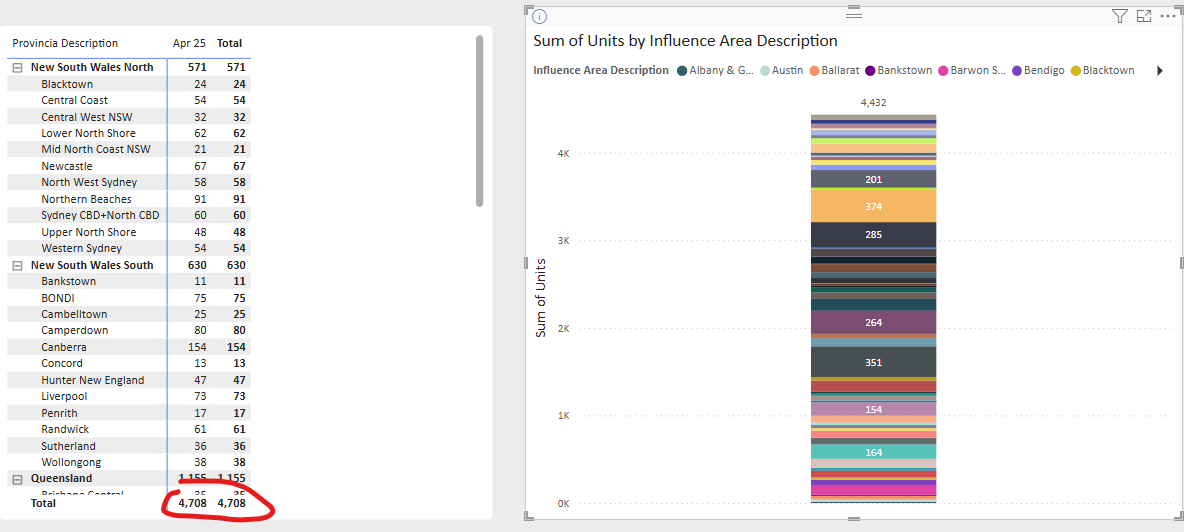Collapse the New South Wales South group
This screenshot has width=1184, height=532.
coord(17,265)
